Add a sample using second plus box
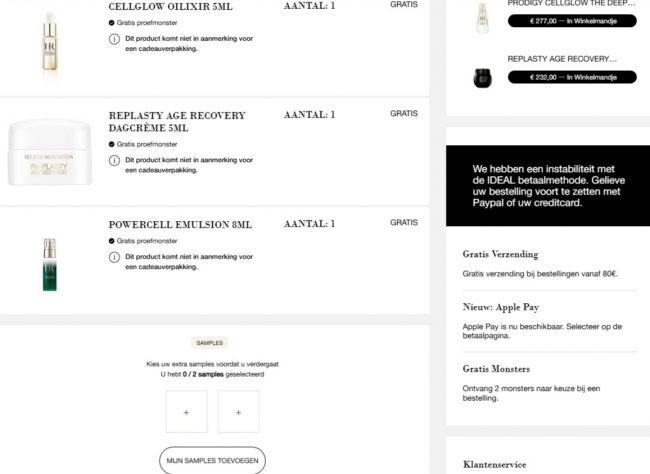The width and height of the screenshot is (650, 474). 238,412
